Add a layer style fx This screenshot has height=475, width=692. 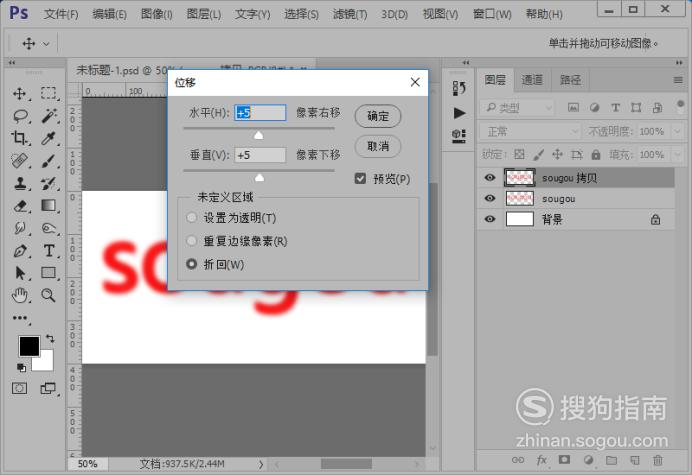click(x=541, y=460)
